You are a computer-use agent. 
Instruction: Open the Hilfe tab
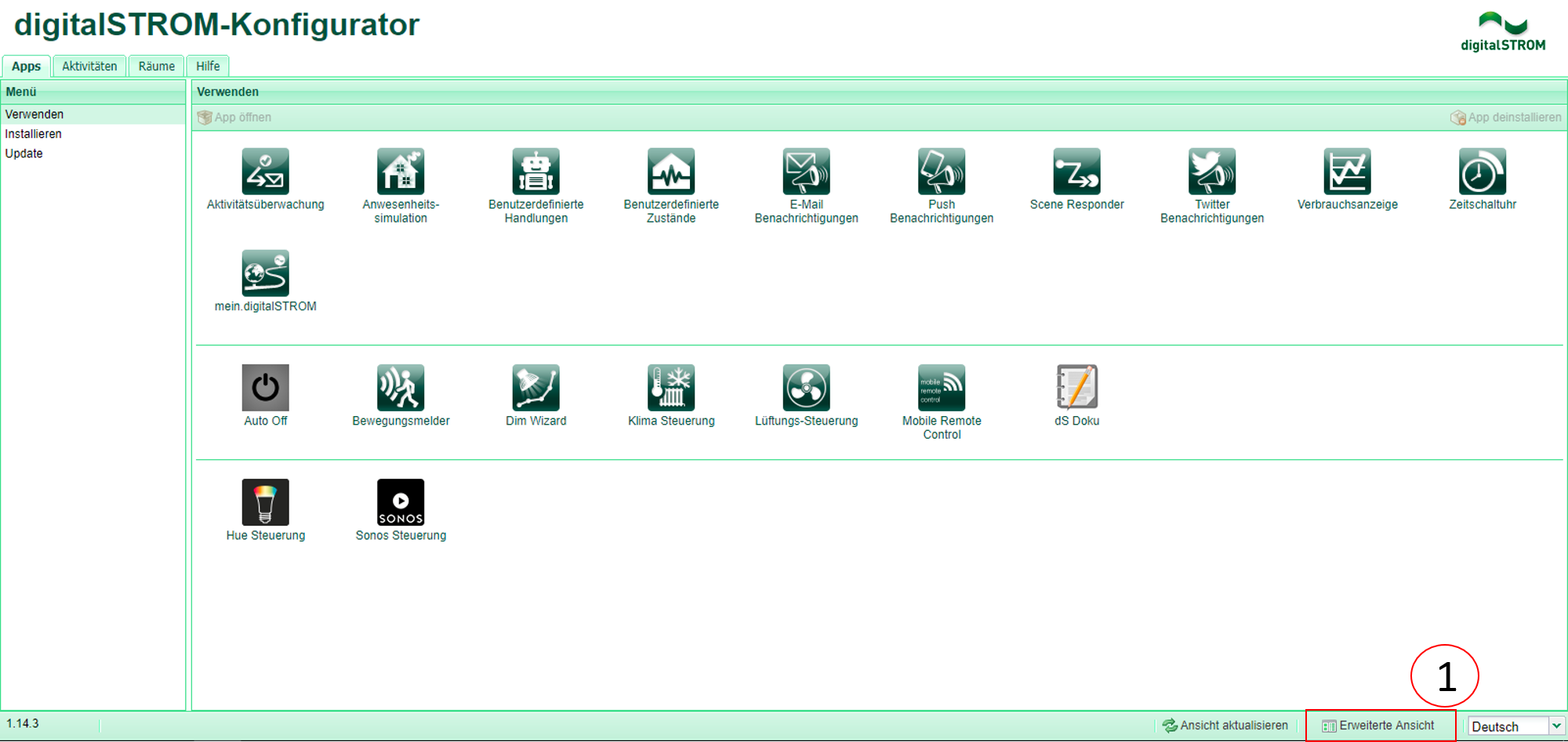coord(208,67)
